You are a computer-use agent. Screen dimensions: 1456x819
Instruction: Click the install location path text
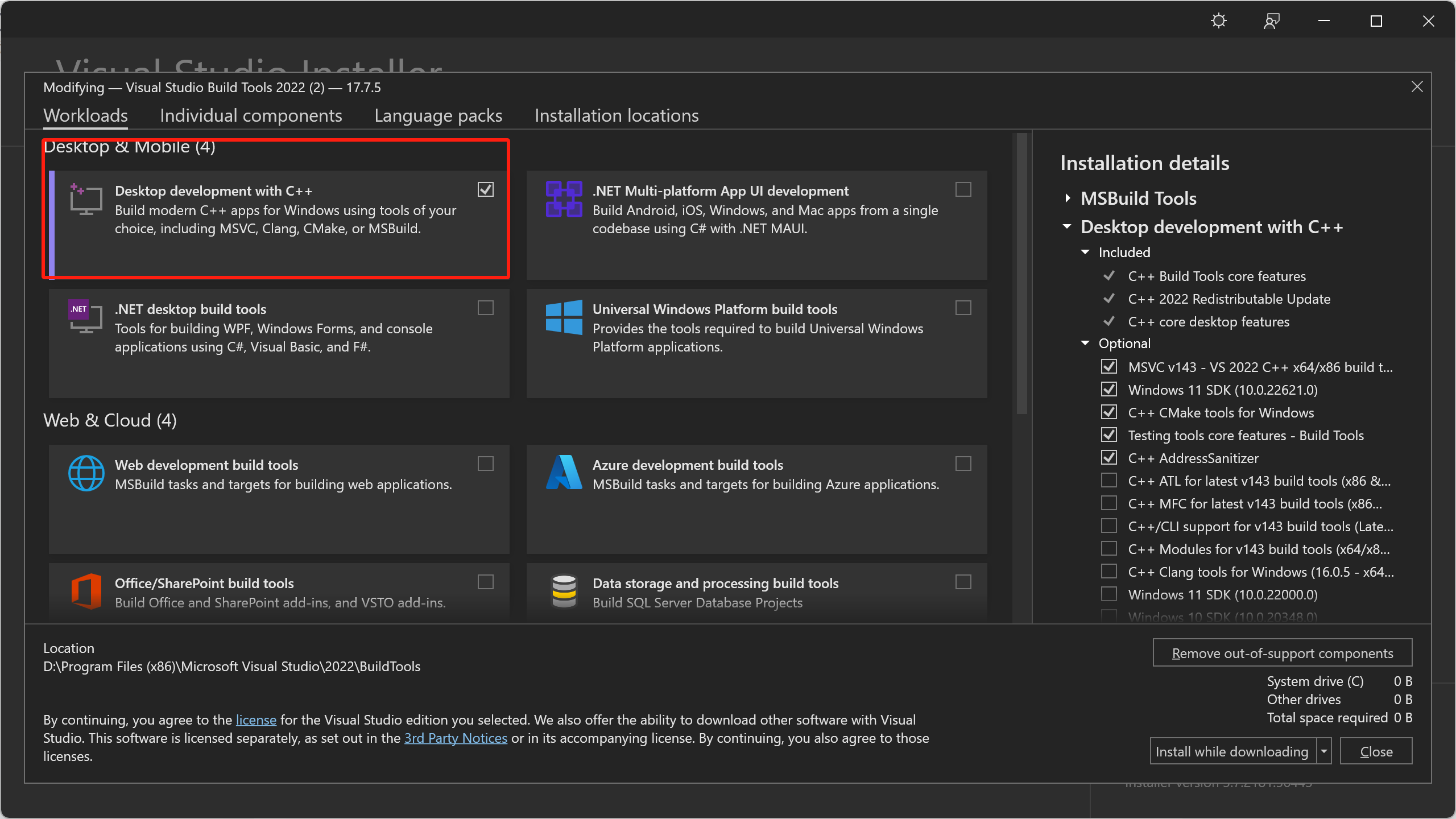[x=232, y=666]
